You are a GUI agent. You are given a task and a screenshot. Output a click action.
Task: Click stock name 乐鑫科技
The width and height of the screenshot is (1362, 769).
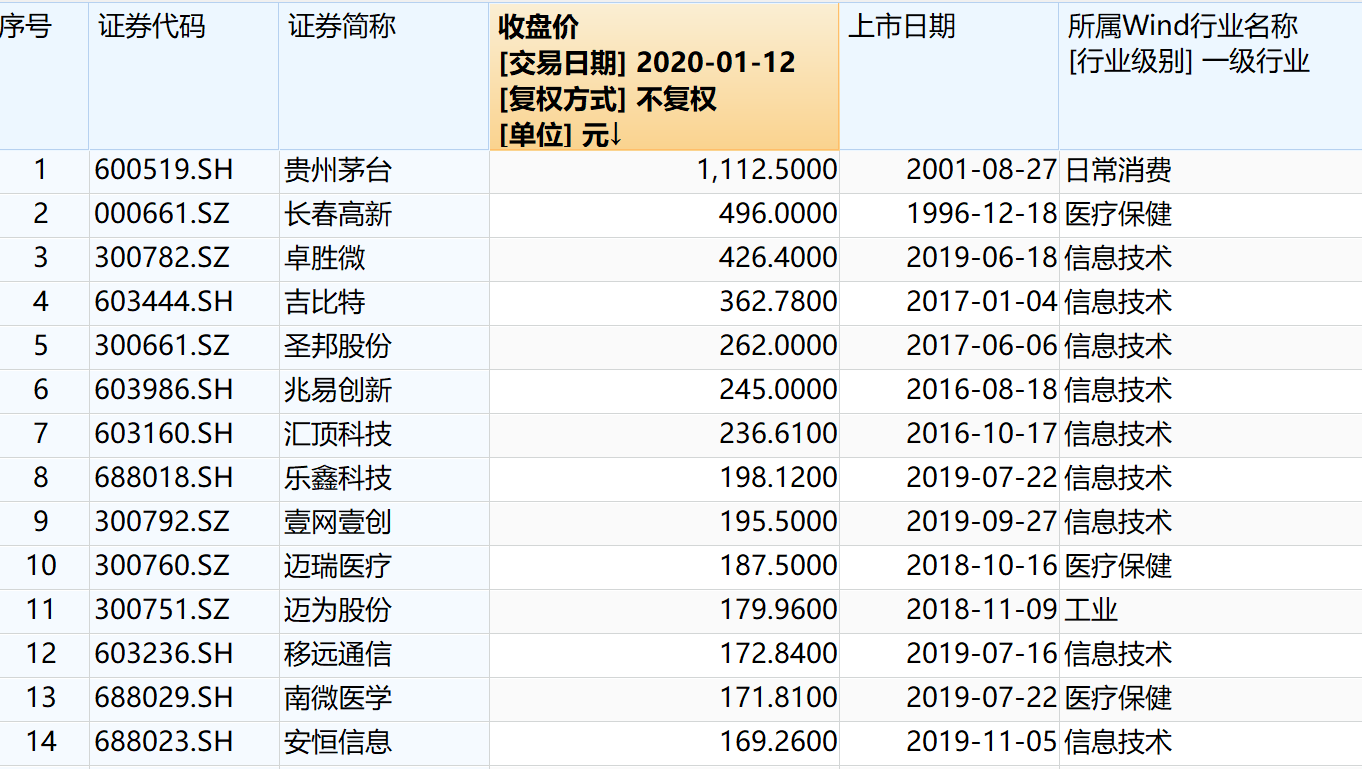(338, 478)
